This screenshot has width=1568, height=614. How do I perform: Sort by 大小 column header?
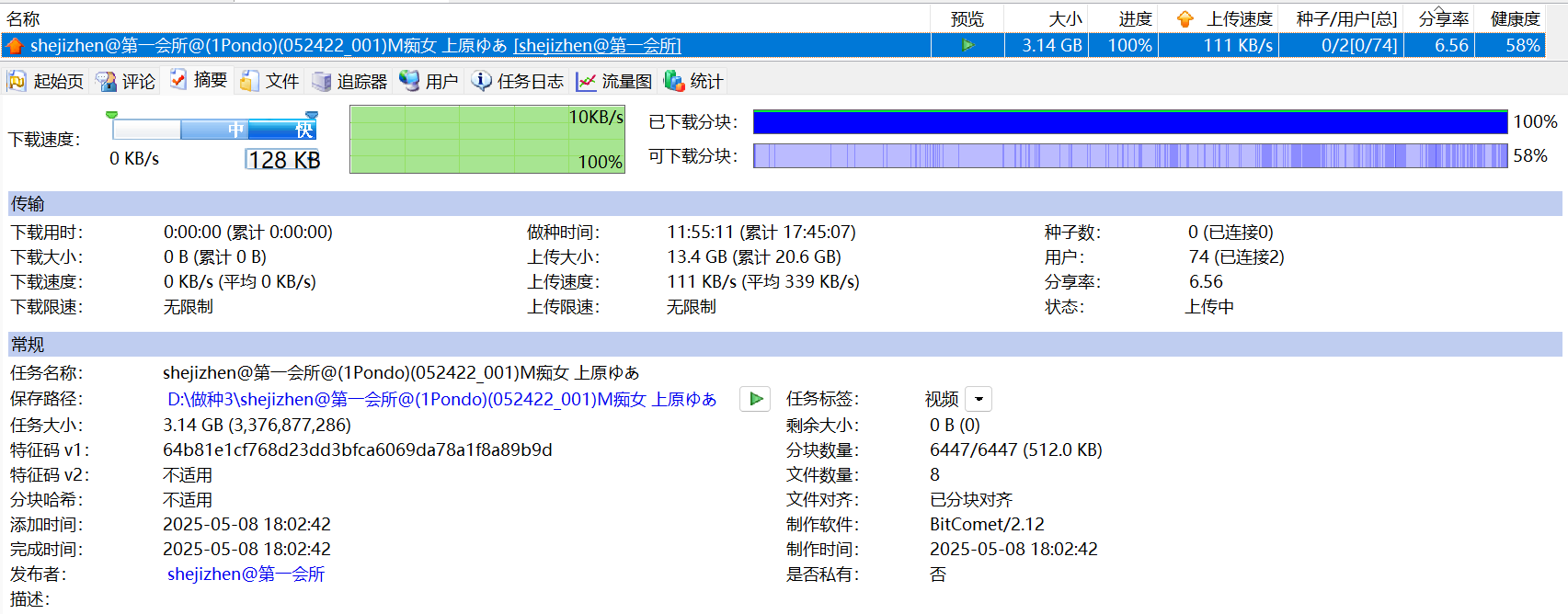point(1047,18)
